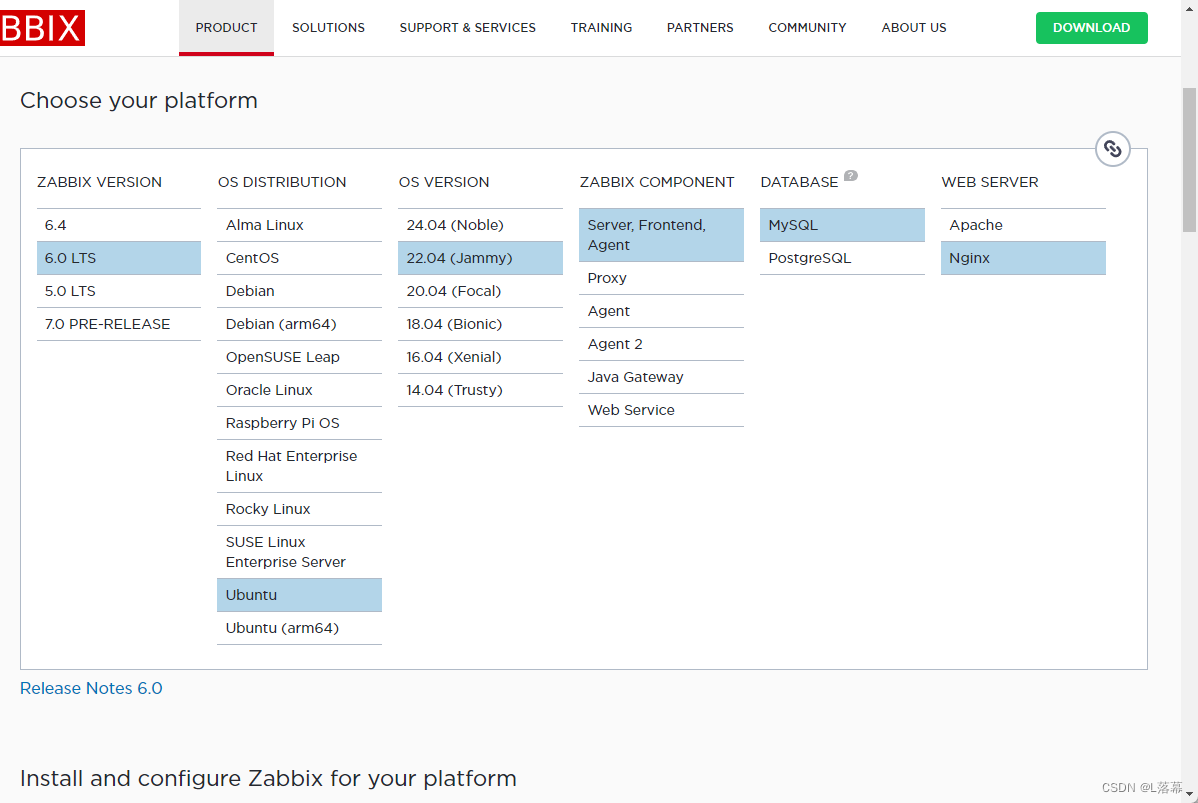The image size is (1198, 803).
Task: Open the Training menu
Action: coord(601,28)
